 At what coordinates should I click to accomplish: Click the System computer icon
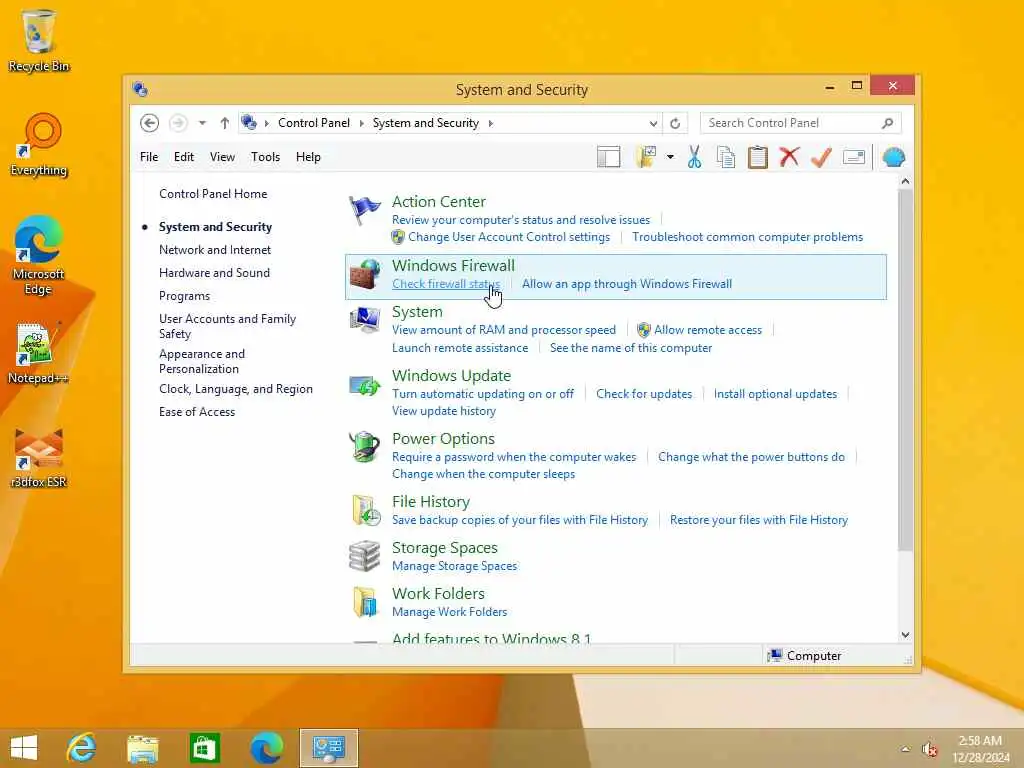pos(364,320)
